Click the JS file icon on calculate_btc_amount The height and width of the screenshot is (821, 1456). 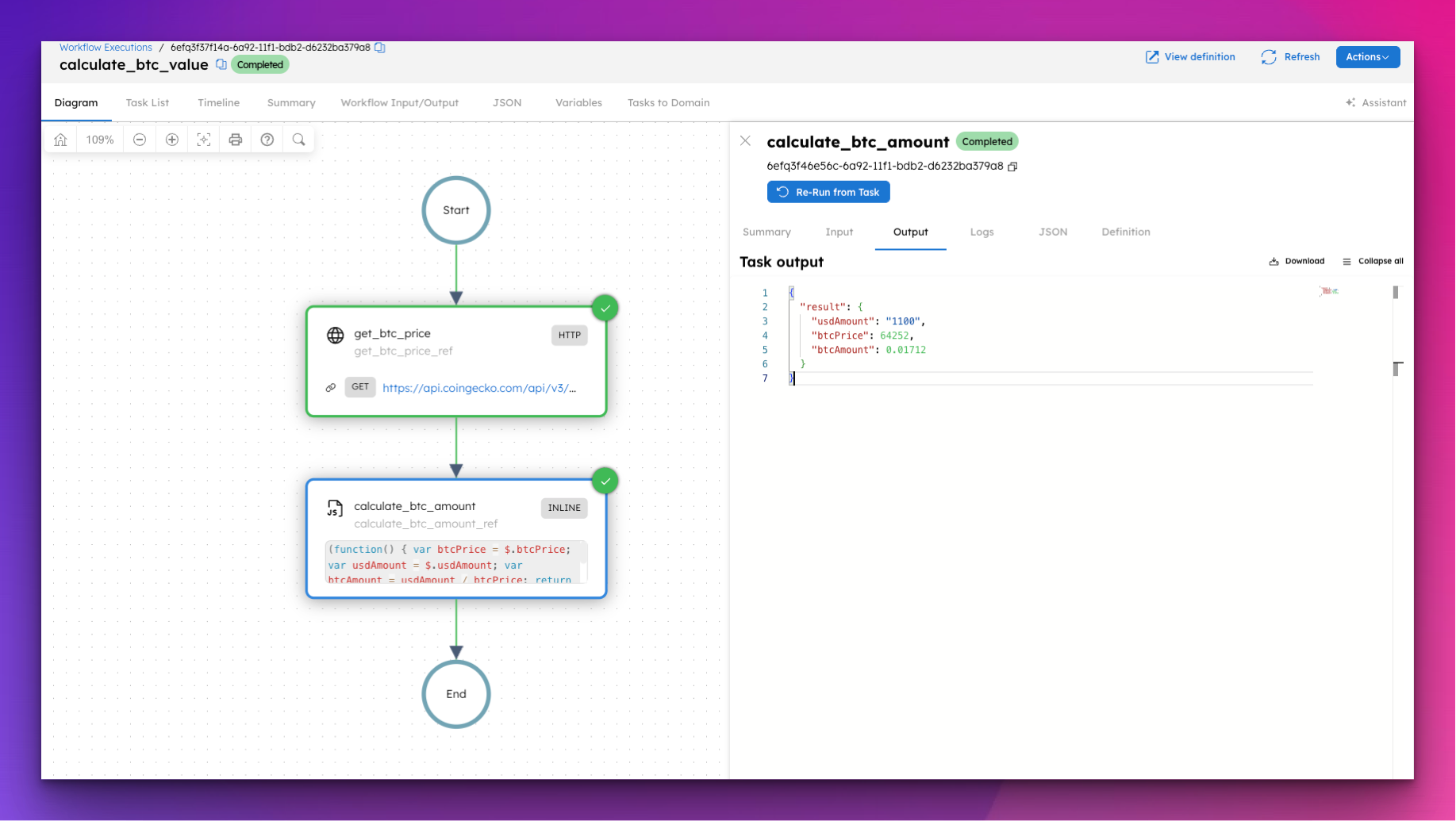click(x=335, y=508)
